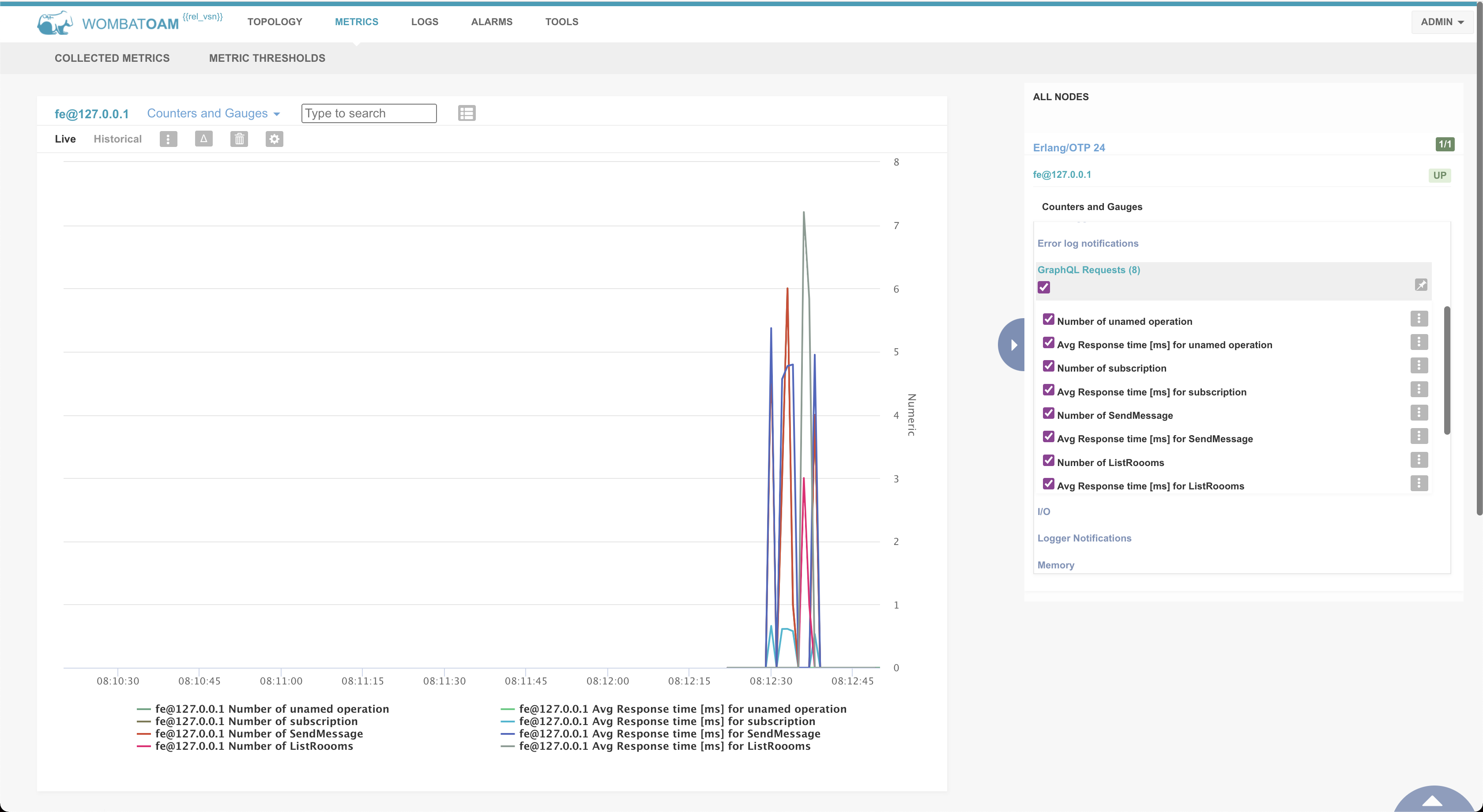Open the table view icon next to search
1483x812 pixels.
467,113
